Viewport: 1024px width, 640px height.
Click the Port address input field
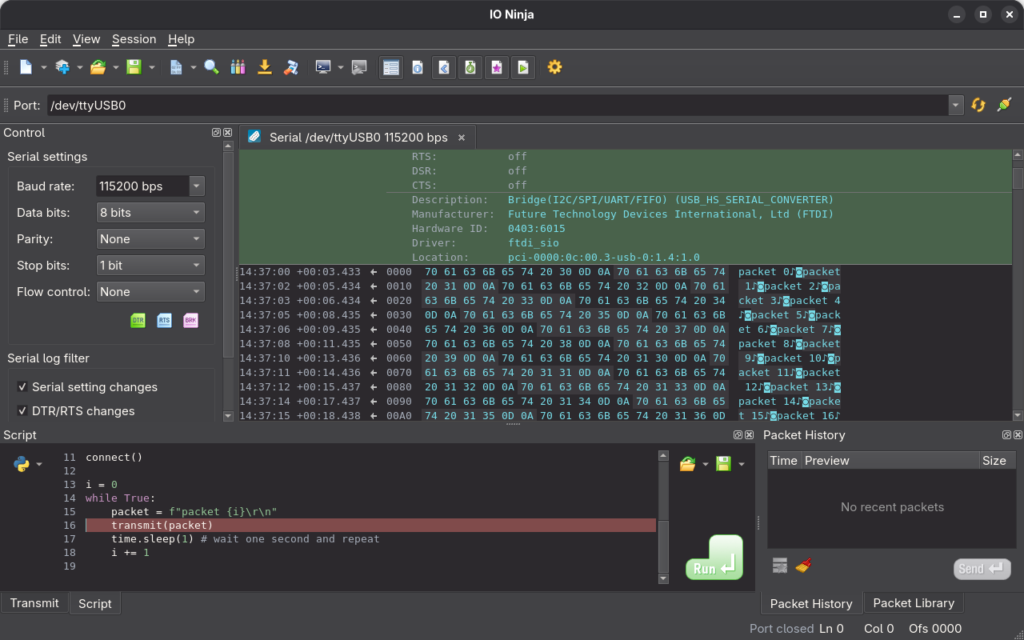click(x=495, y=105)
